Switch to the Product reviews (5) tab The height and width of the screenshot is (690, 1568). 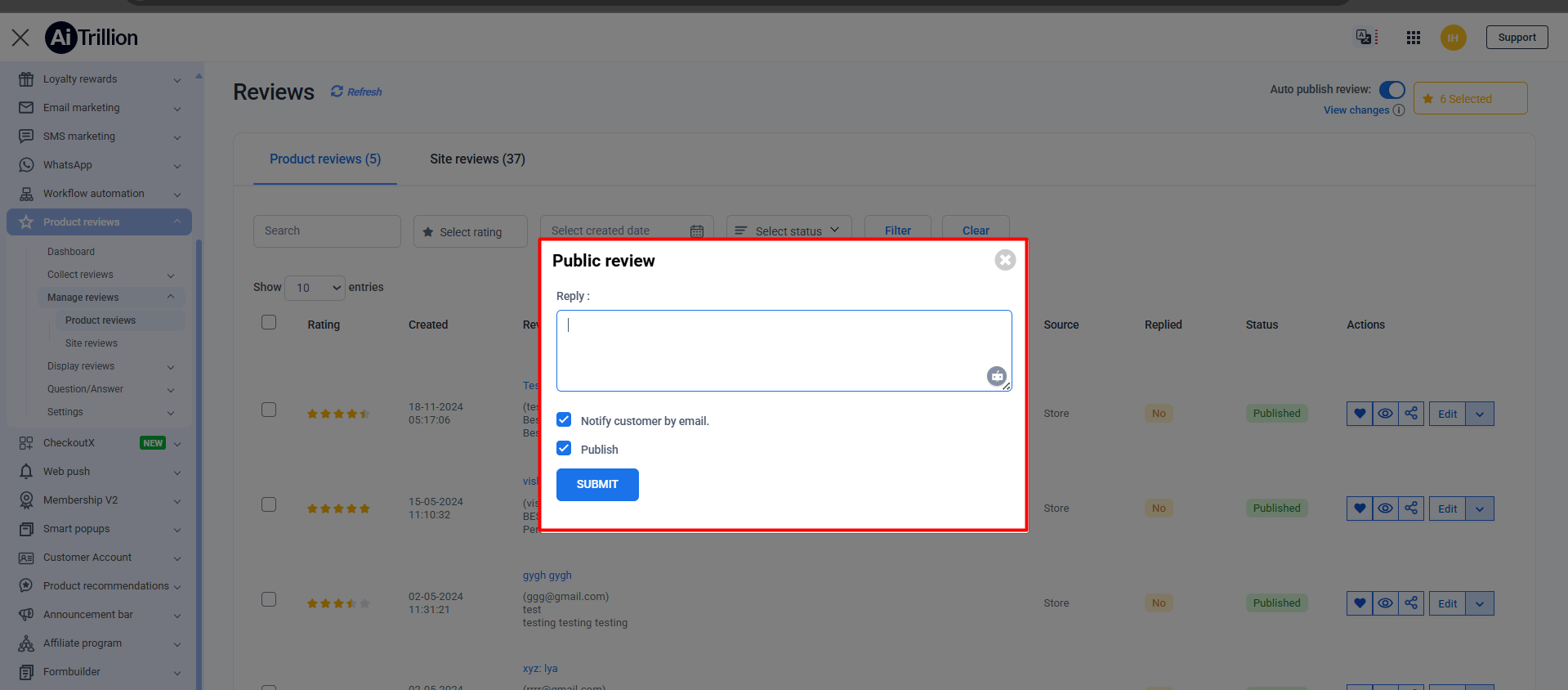325,159
